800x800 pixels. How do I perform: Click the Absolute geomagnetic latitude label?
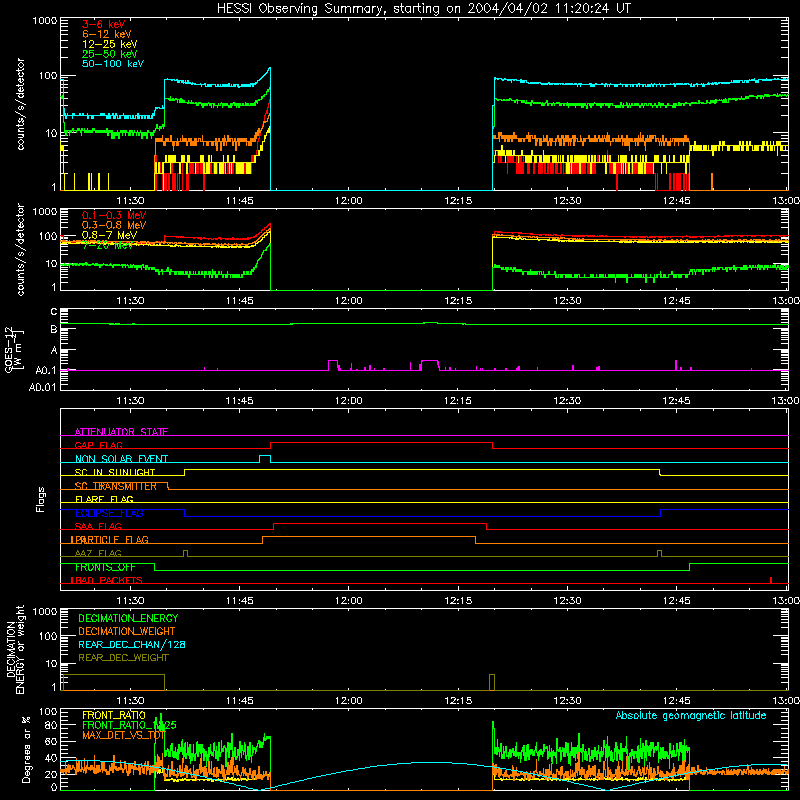(x=691, y=715)
